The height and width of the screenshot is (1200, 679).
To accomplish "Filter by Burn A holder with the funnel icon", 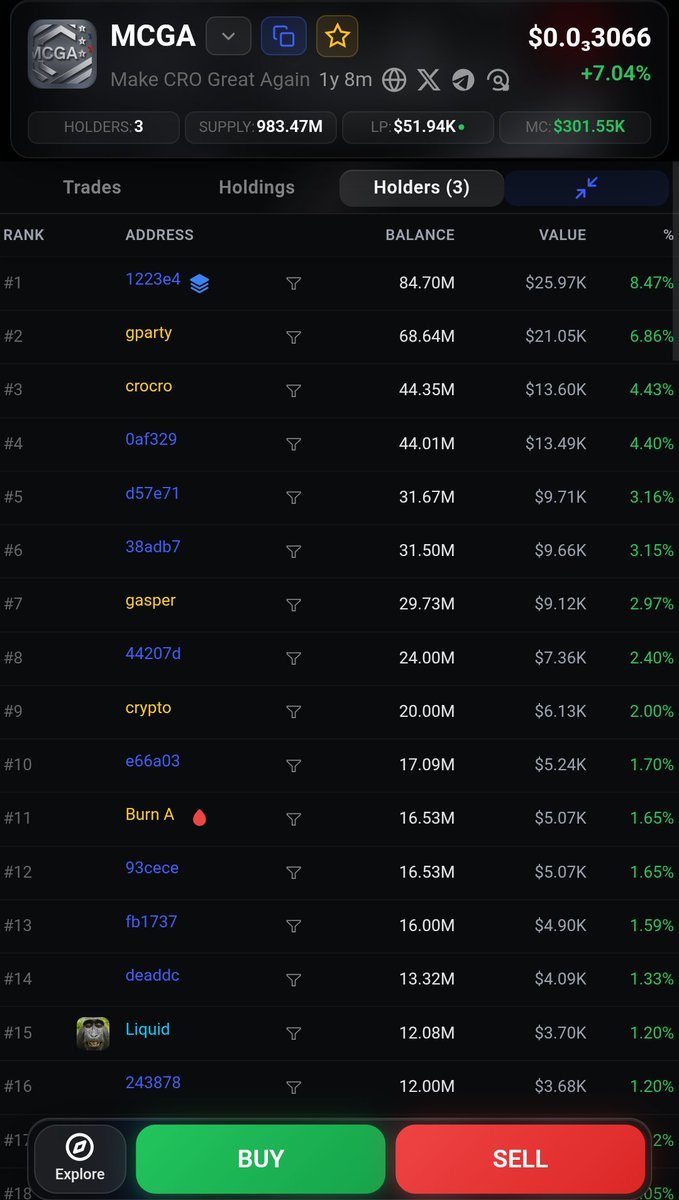I will click(293, 819).
